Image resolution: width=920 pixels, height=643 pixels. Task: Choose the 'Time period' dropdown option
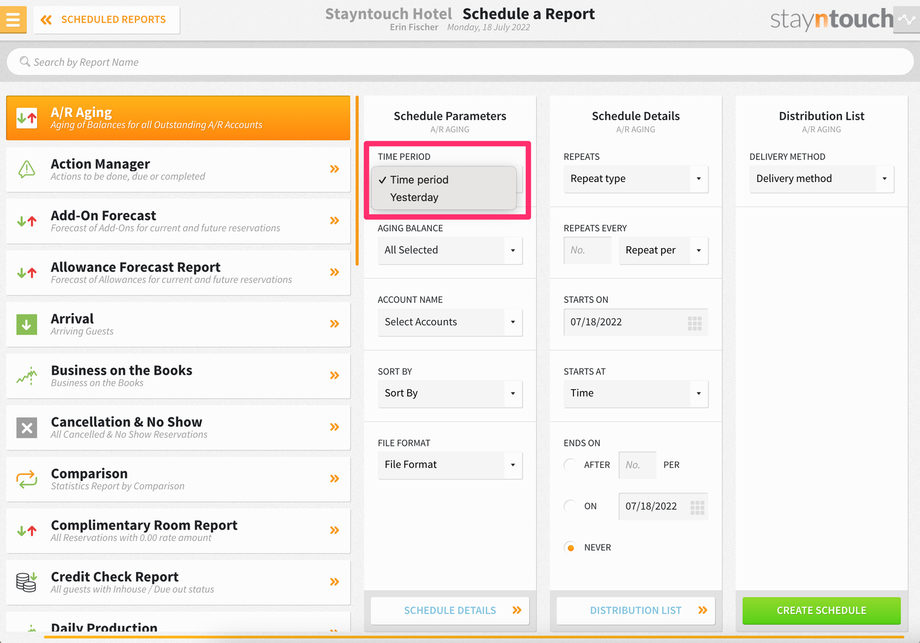[x=444, y=180]
